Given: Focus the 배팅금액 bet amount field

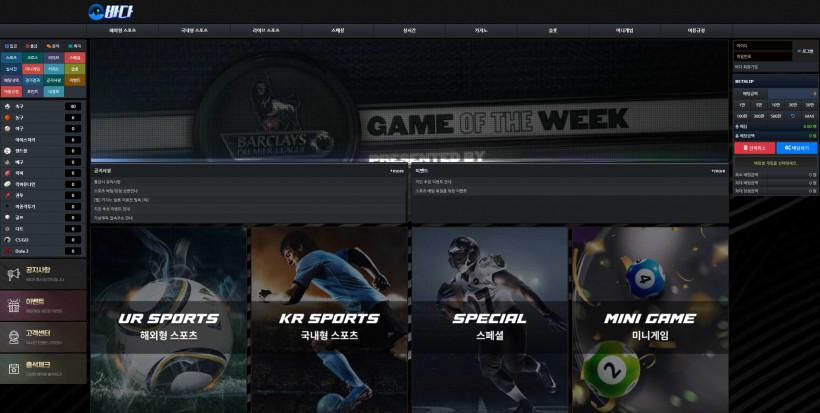Looking at the screenshot, I should click(792, 94).
